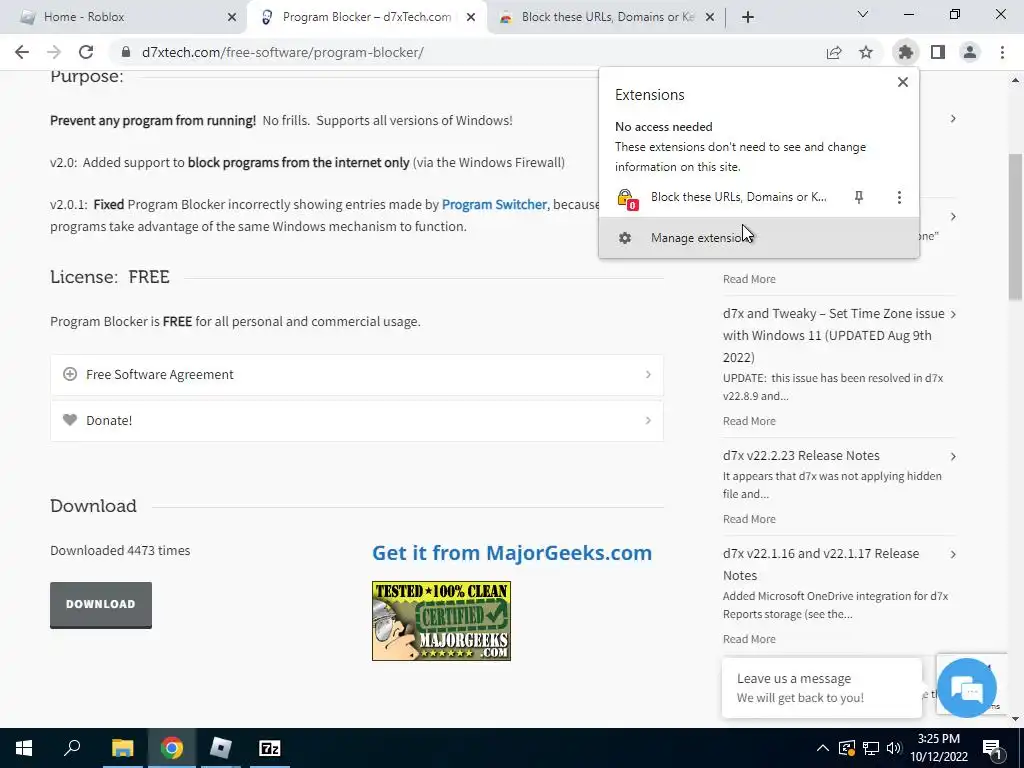Click the Extensions puzzle piece icon
Viewport: 1024px width, 768px height.
905,52
